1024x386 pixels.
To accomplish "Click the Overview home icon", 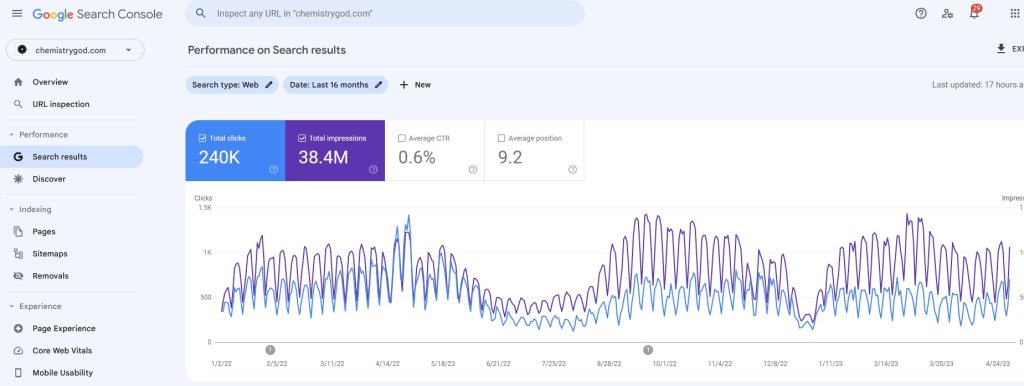I will (18, 82).
